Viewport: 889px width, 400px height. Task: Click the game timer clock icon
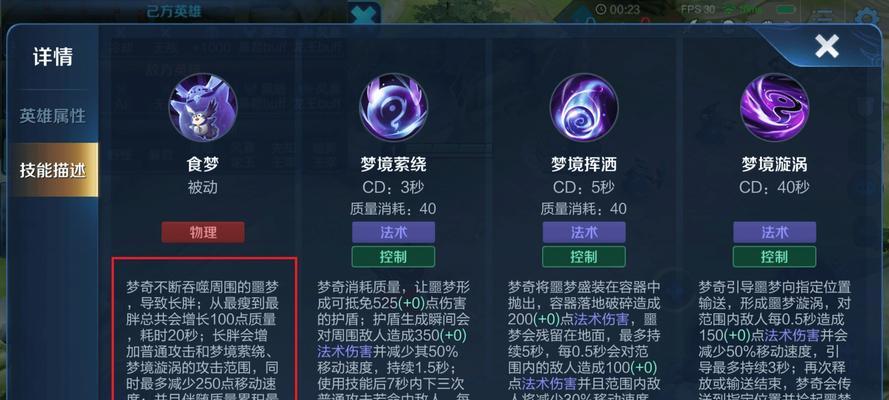coord(601,9)
